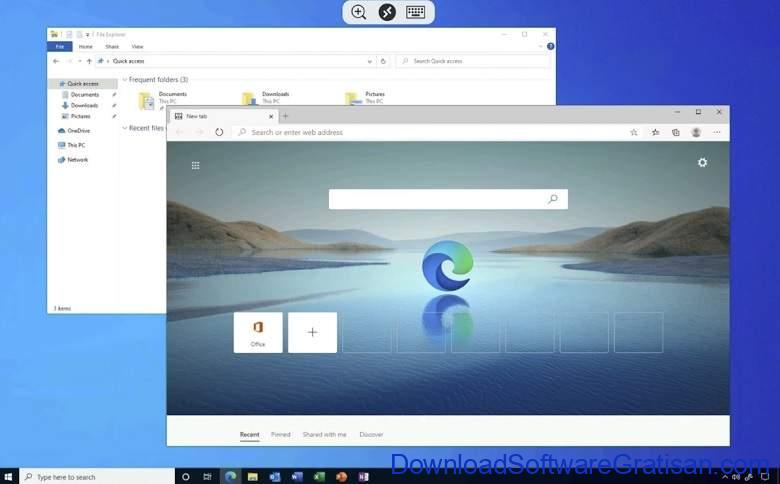The image size is (780, 484).
Task: Collapse the Recent files group
Action: 125,128
